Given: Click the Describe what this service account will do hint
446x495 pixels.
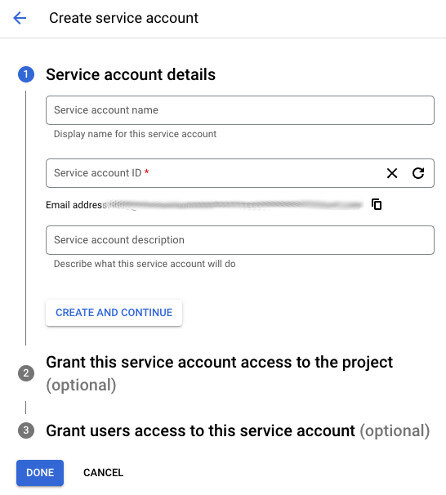Looking at the screenshot, I should point(145,264).
